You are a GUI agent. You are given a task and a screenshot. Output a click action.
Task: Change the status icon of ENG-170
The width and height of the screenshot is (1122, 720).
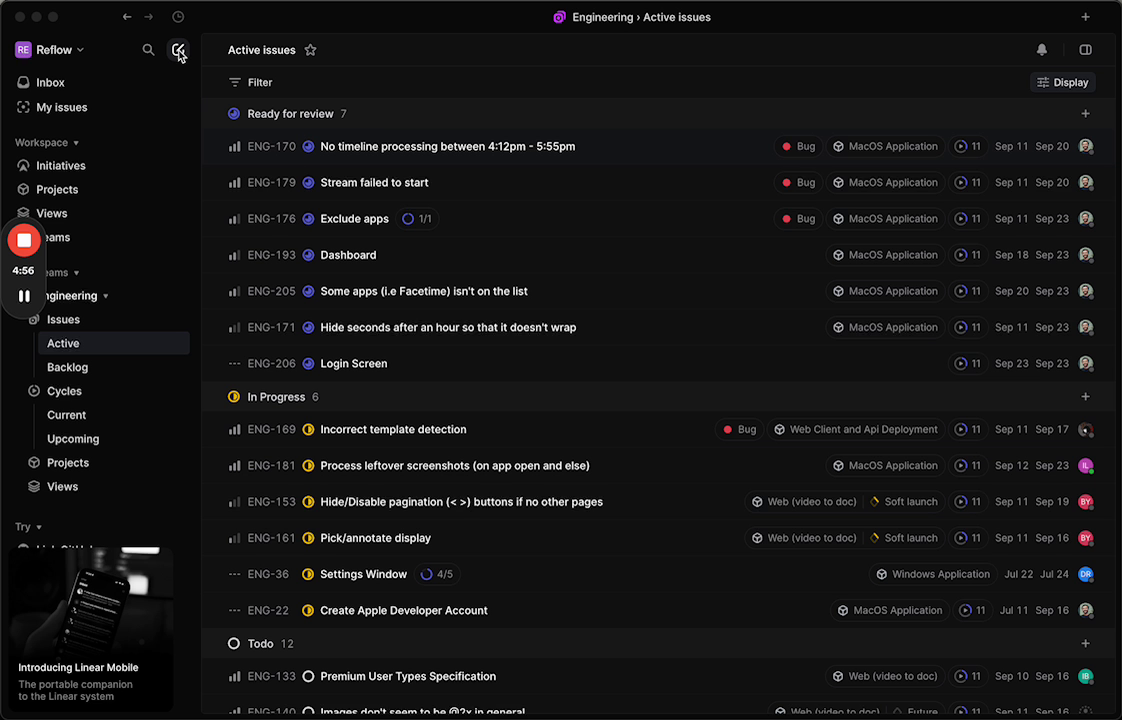click(x=308, y=147)
